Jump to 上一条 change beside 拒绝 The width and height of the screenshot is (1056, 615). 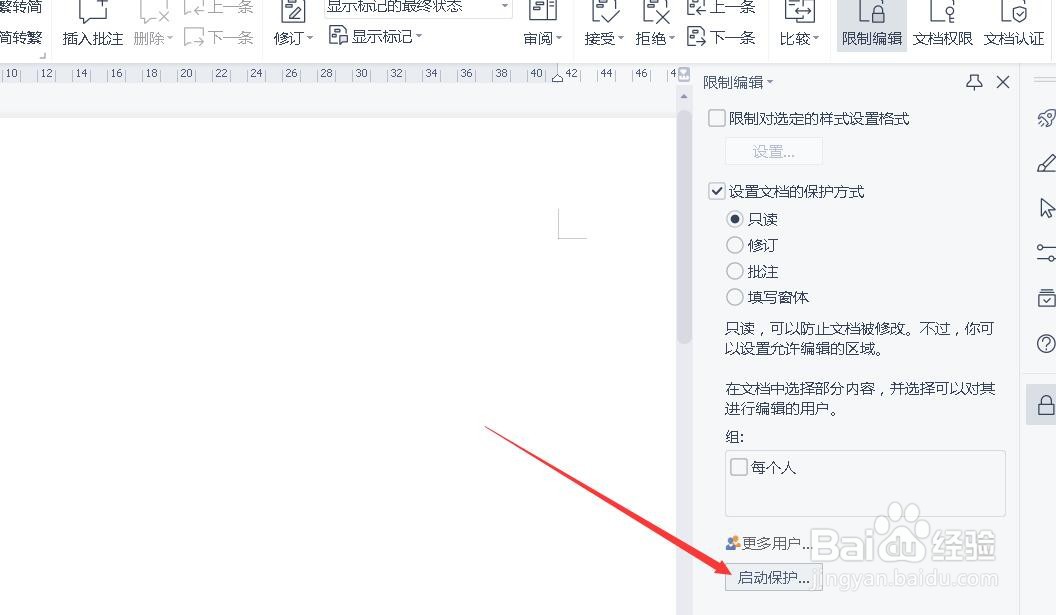[721, 7]
